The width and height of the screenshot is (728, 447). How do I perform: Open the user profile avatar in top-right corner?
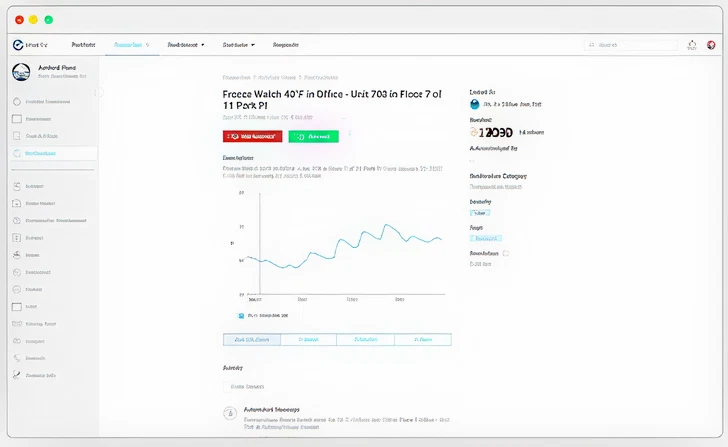tap(711, 45)
